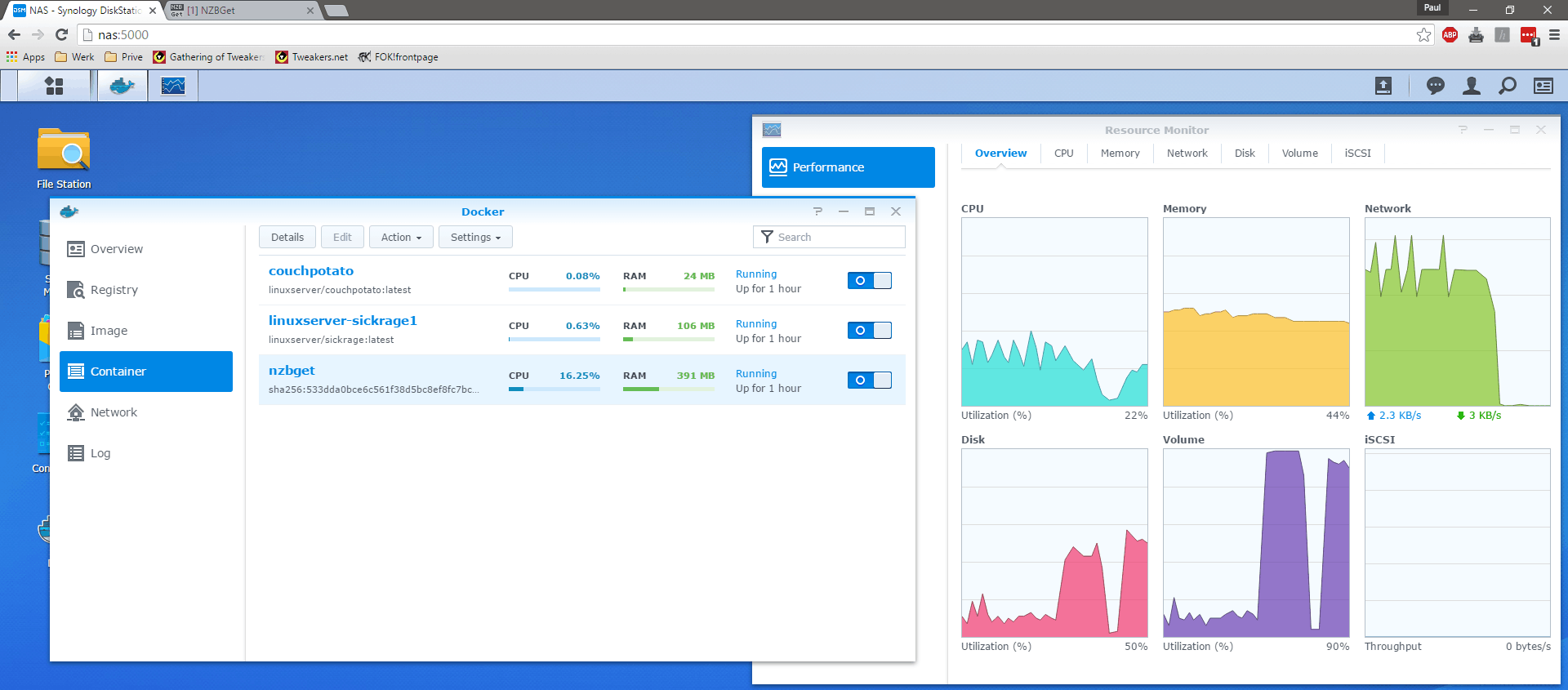Image resolution: width=1568 pixels, height=690 pixels.
Task: Click the Memory utilization graph
Action: point(1256,312)
